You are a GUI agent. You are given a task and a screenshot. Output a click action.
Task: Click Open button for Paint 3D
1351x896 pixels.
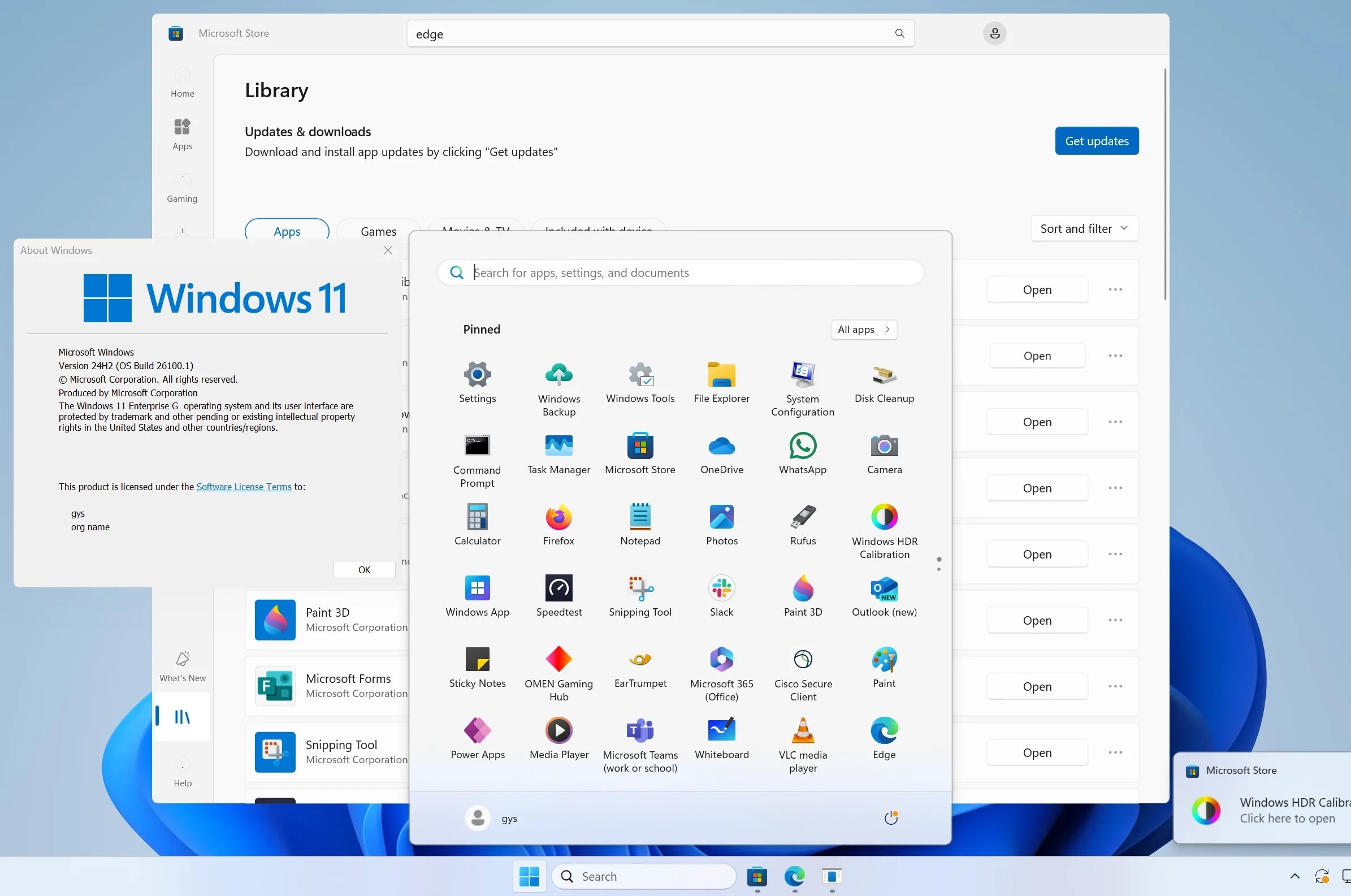tap(1037, 620)
